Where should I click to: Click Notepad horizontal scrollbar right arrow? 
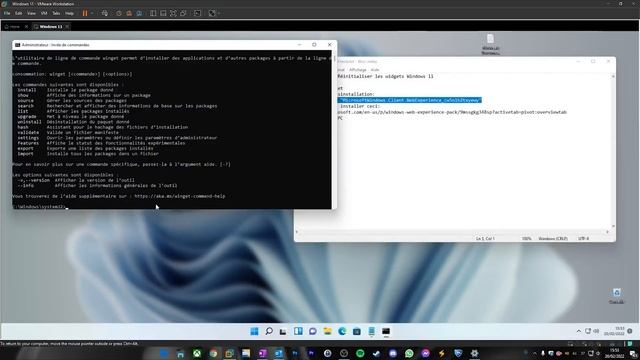(x=607, y=232)
